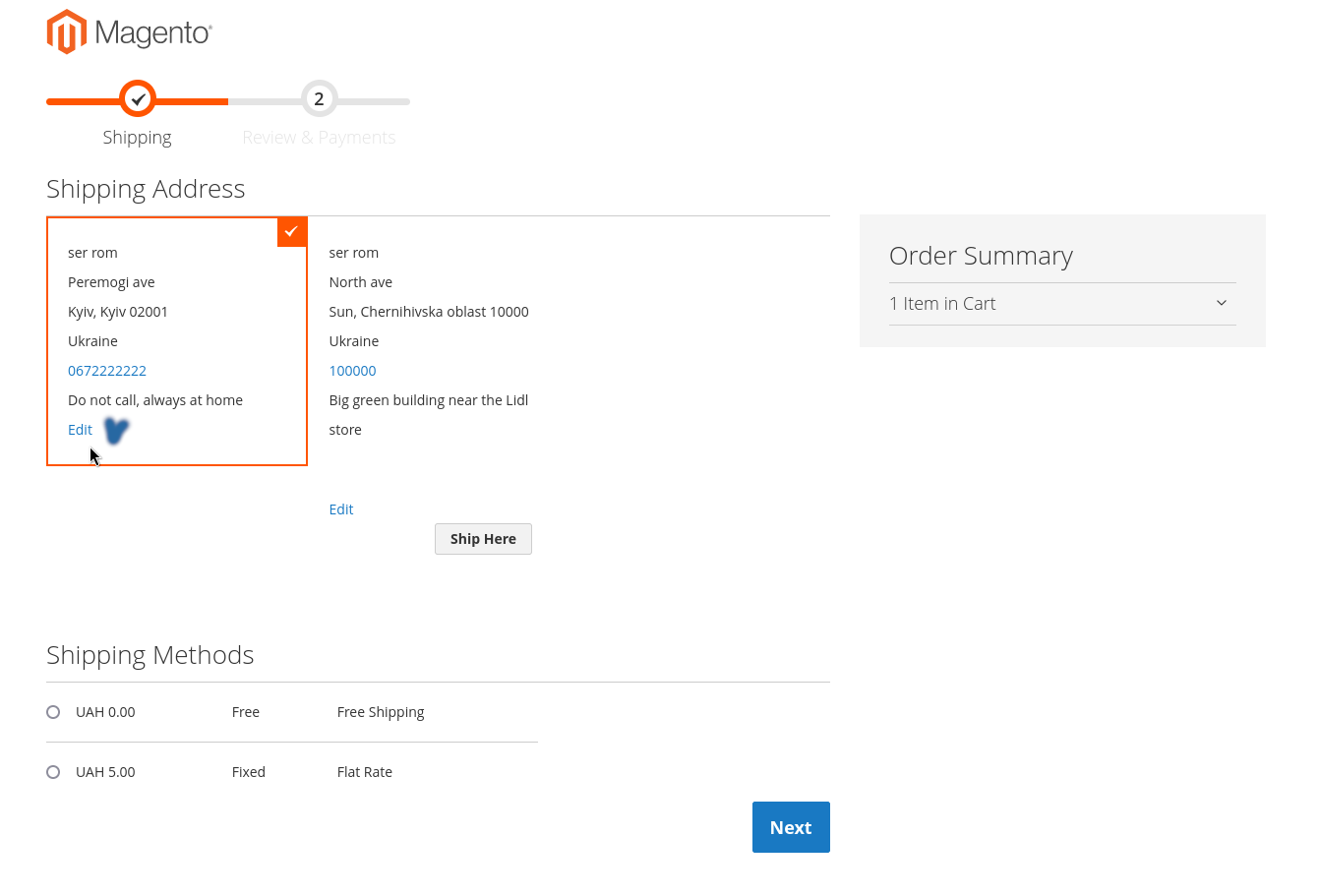
Task: Edit the North ave address
Action: point(340,509)
